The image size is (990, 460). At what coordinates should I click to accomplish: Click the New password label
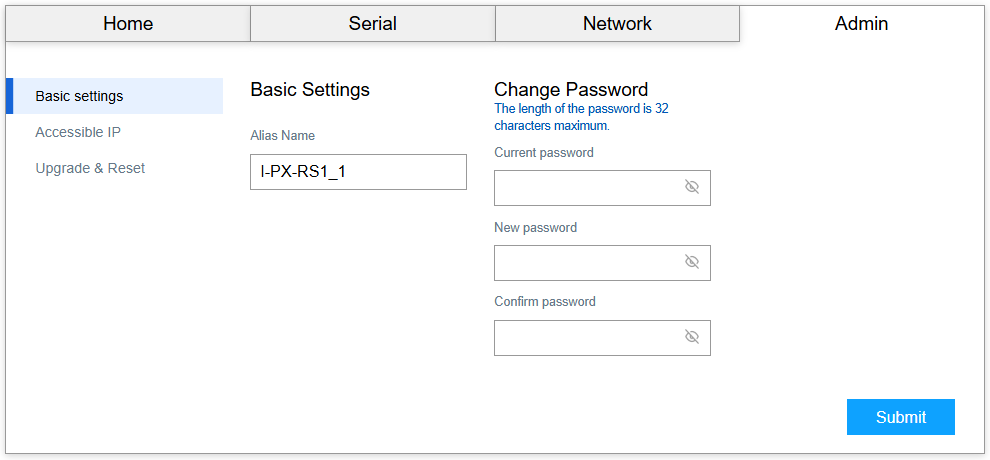click(x=536, y=228)
